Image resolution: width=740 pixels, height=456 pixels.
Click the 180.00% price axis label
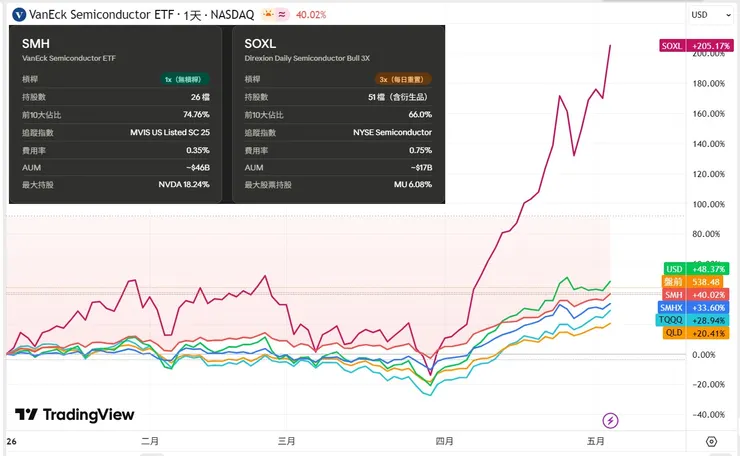[708, 84]
